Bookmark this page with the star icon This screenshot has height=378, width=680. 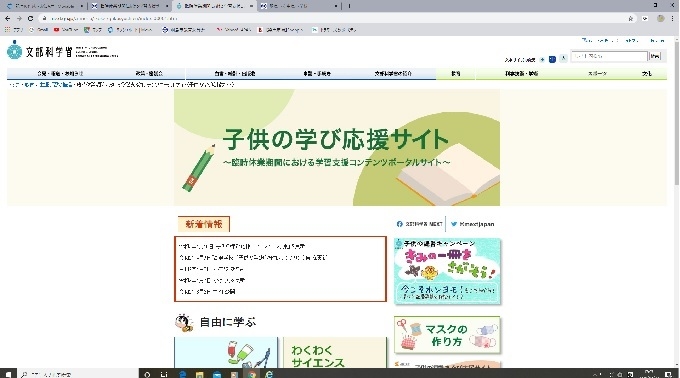(x=631, y=19)
